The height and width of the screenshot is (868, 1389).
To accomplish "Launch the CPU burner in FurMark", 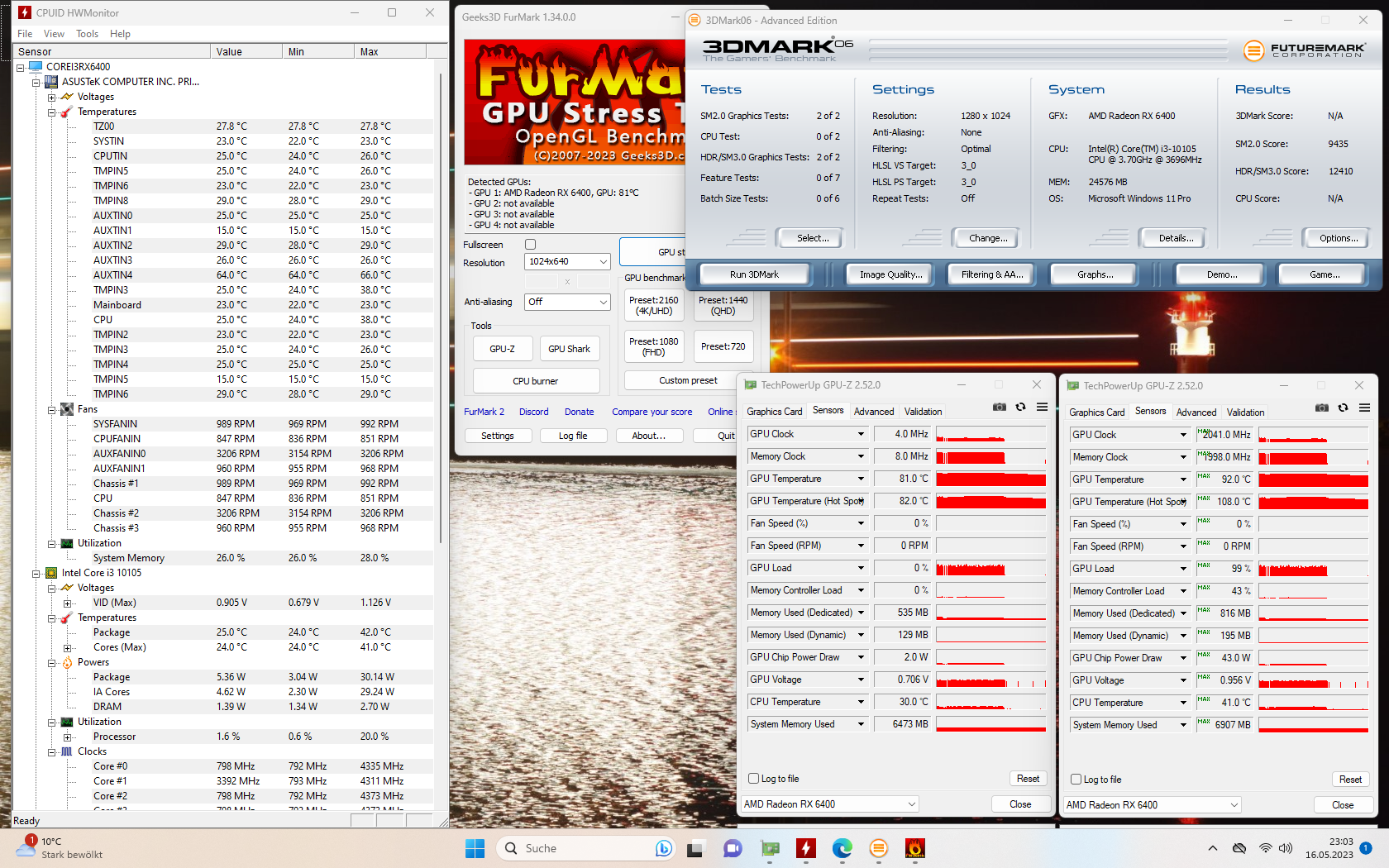I will click(x=536, y=381).
